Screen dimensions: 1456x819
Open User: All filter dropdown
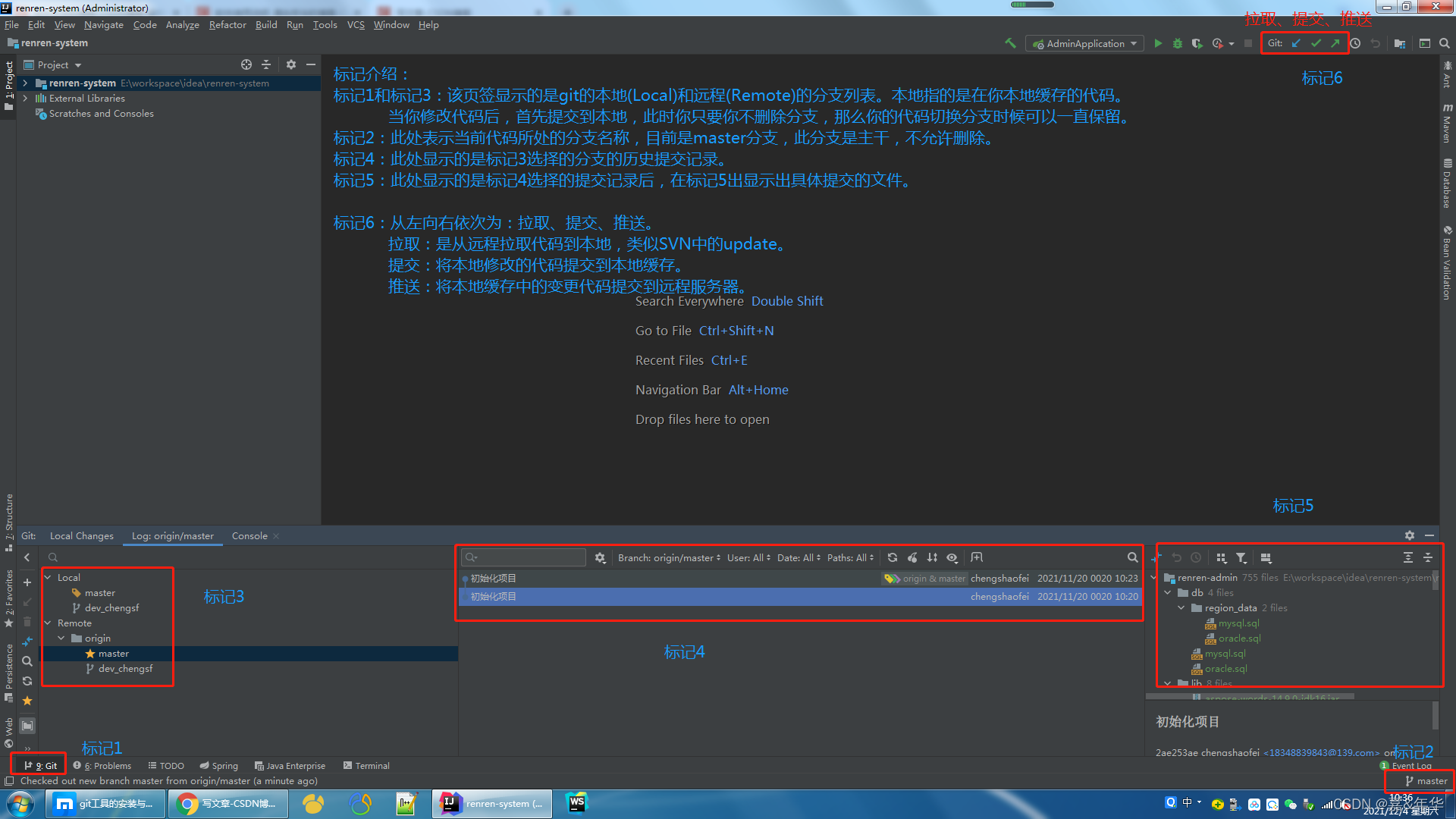(x=748, y=557)
